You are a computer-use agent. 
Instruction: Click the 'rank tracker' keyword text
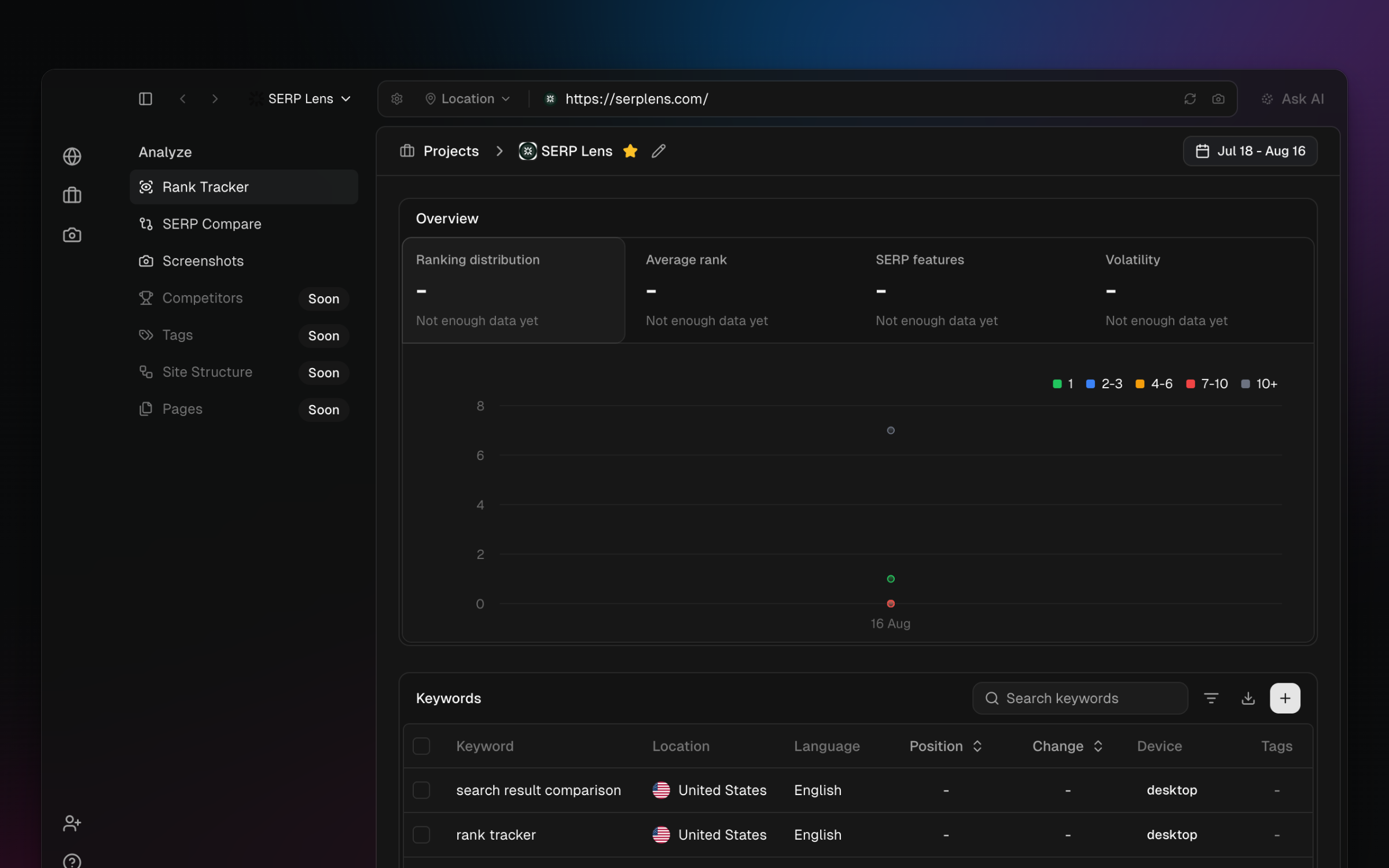[495, 834]
